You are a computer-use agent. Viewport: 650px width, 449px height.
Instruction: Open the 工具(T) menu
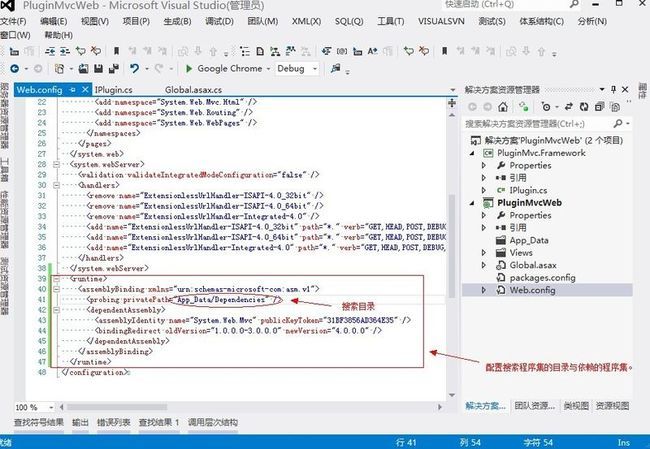(390, 21)
